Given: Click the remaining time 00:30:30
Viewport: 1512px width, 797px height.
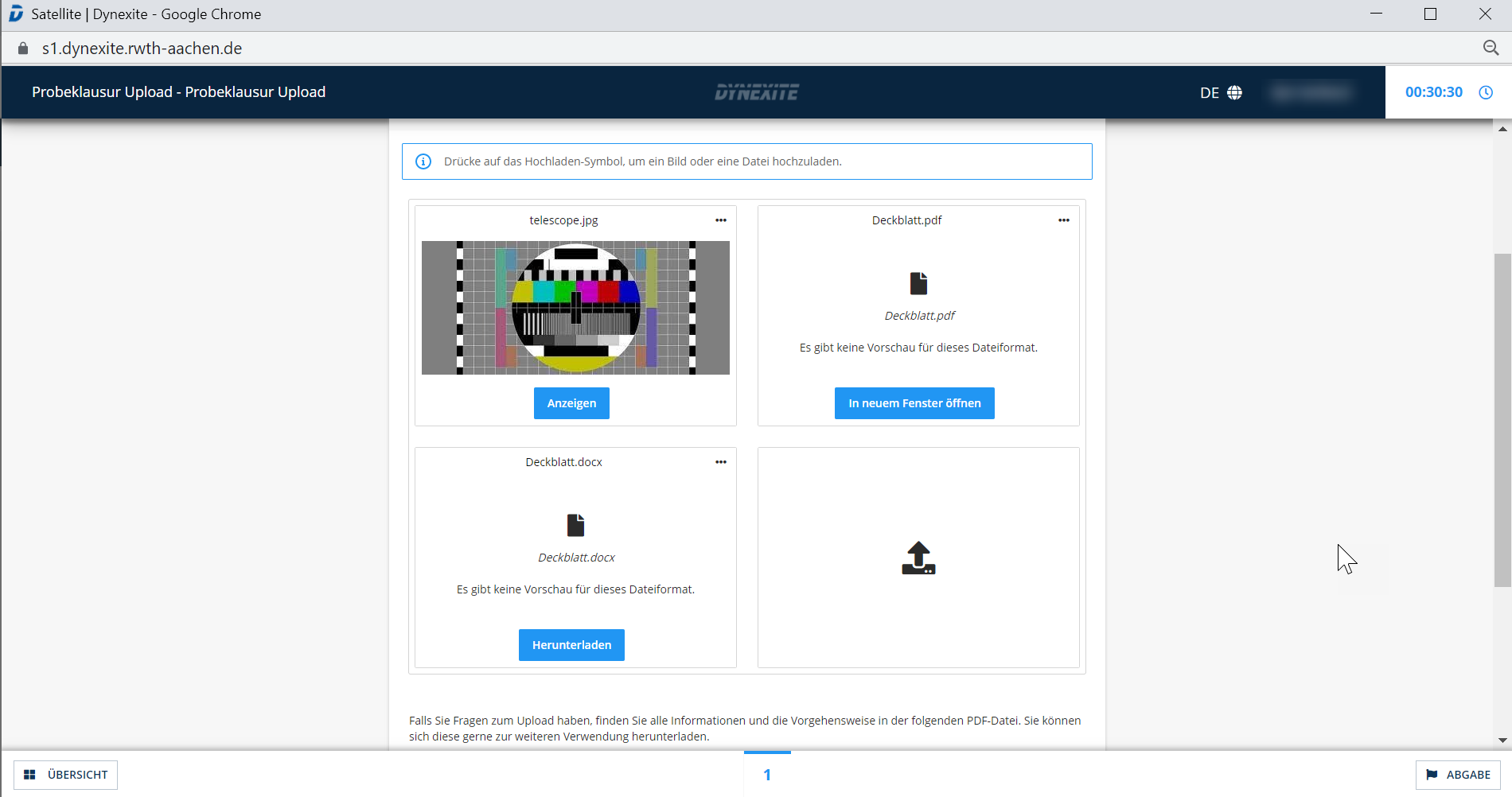Looking at the screenshot, I should click(x=1434, y=92).
